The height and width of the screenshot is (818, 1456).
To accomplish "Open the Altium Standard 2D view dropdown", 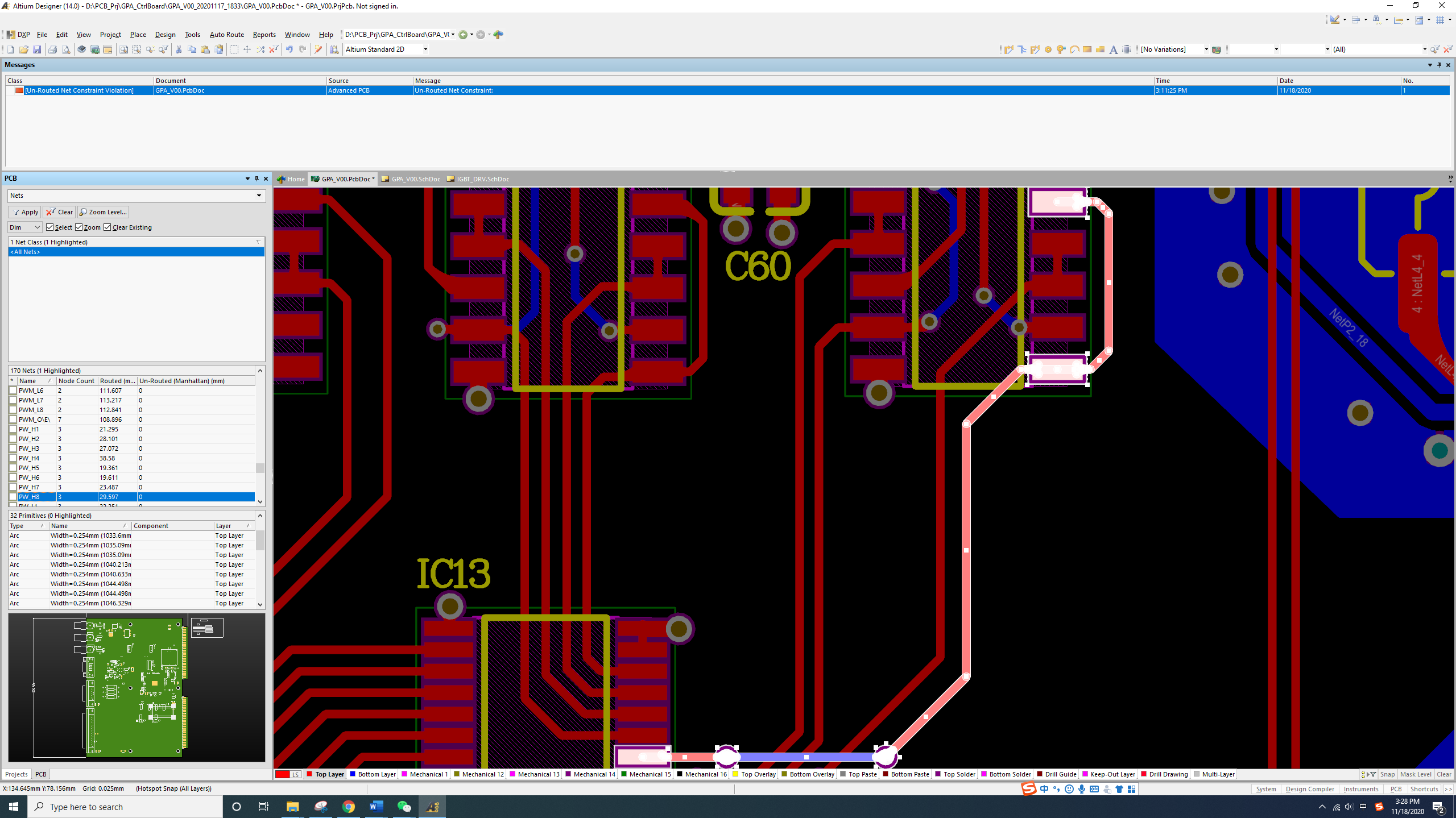I will click(425, 49).
